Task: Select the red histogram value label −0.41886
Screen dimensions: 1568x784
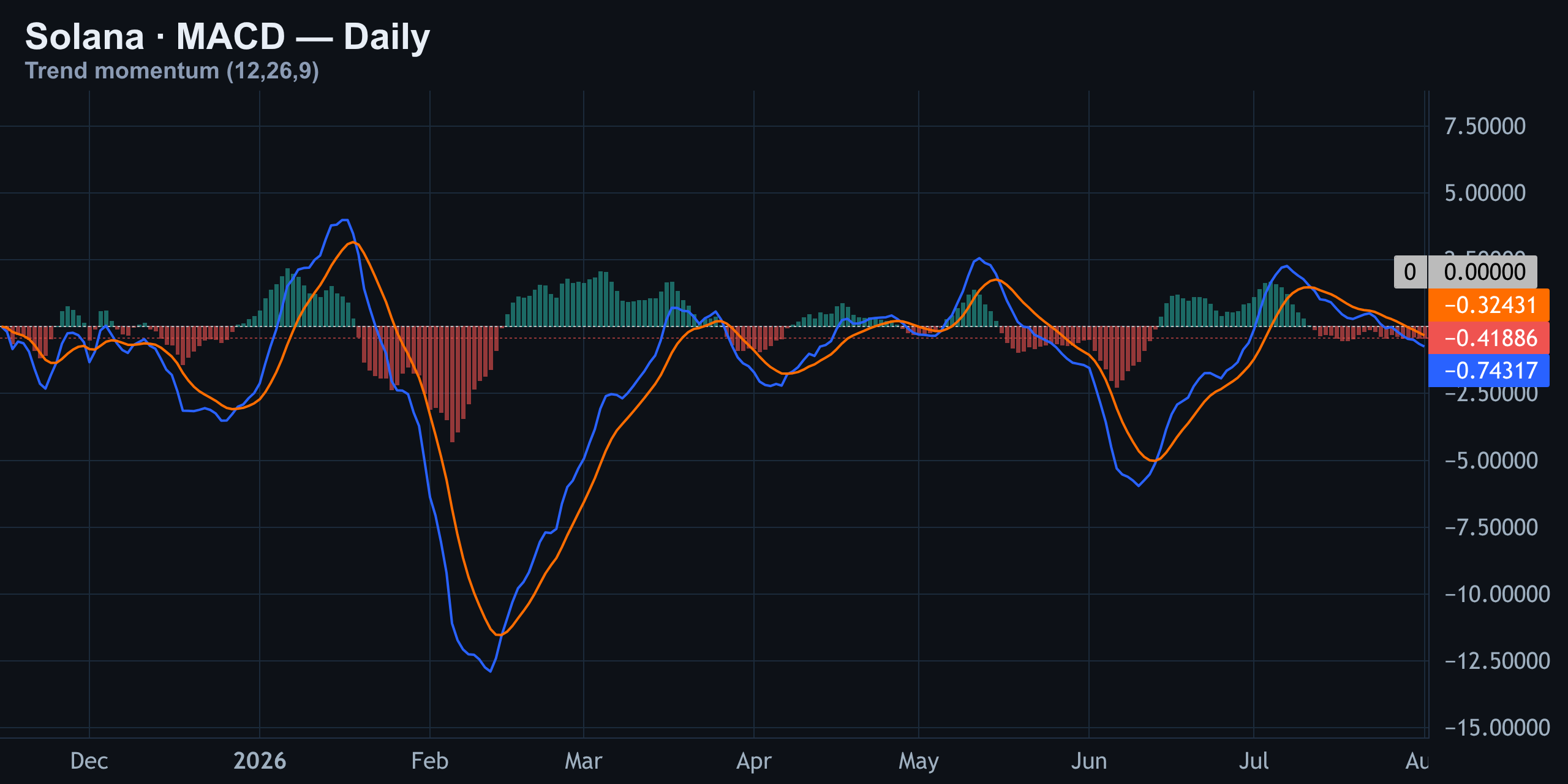Action: tap(1489, 338)
